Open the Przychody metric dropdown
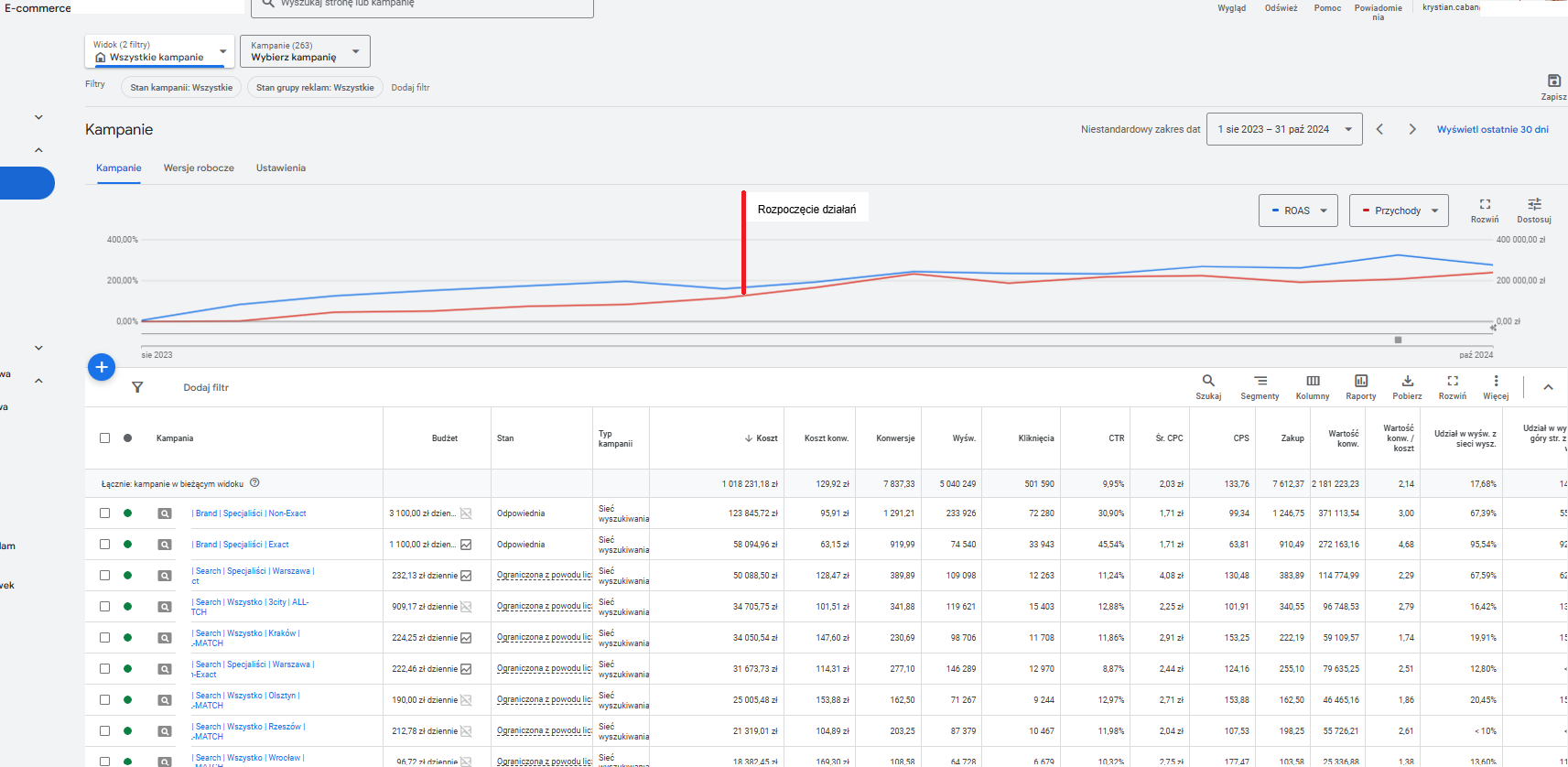This screenshot has width=1568, height=767. (x=1399, y=211)
